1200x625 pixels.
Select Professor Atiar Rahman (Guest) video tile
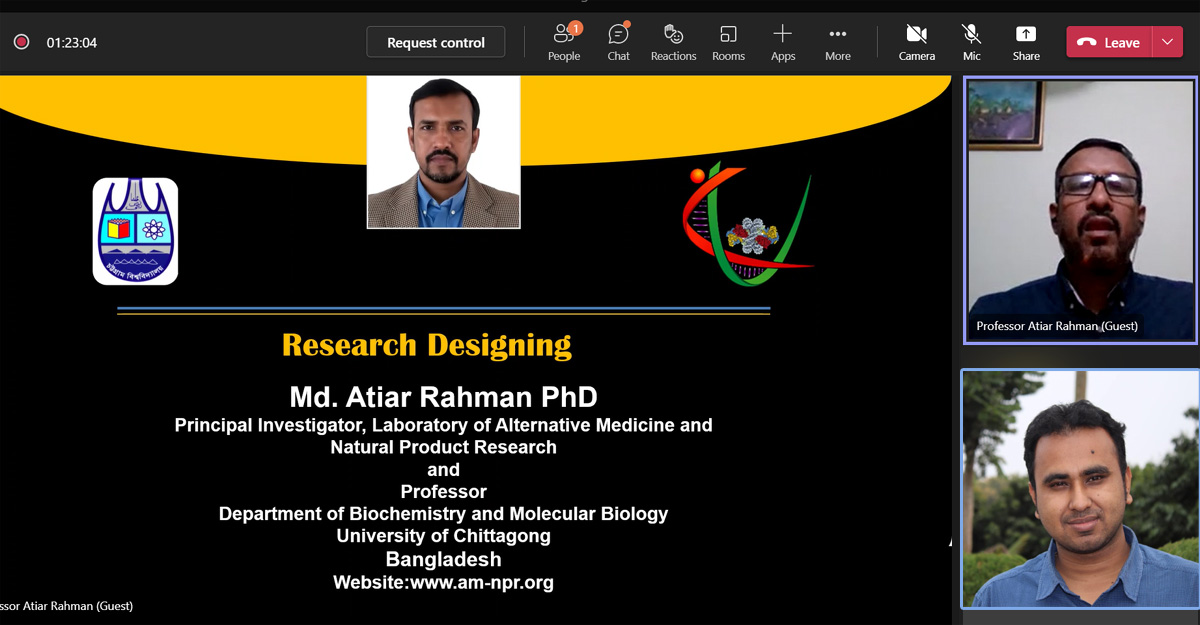click(1080, 210)
